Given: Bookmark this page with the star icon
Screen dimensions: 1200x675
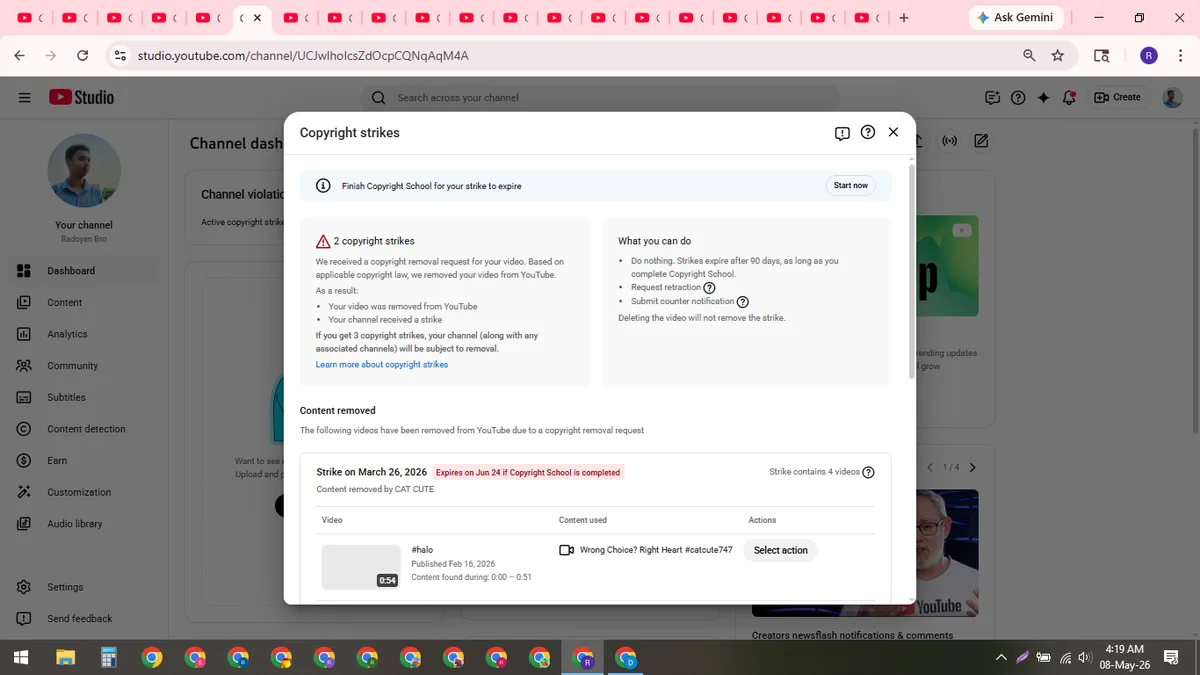Looking at the screenshot, I should tap(1058, 56).
